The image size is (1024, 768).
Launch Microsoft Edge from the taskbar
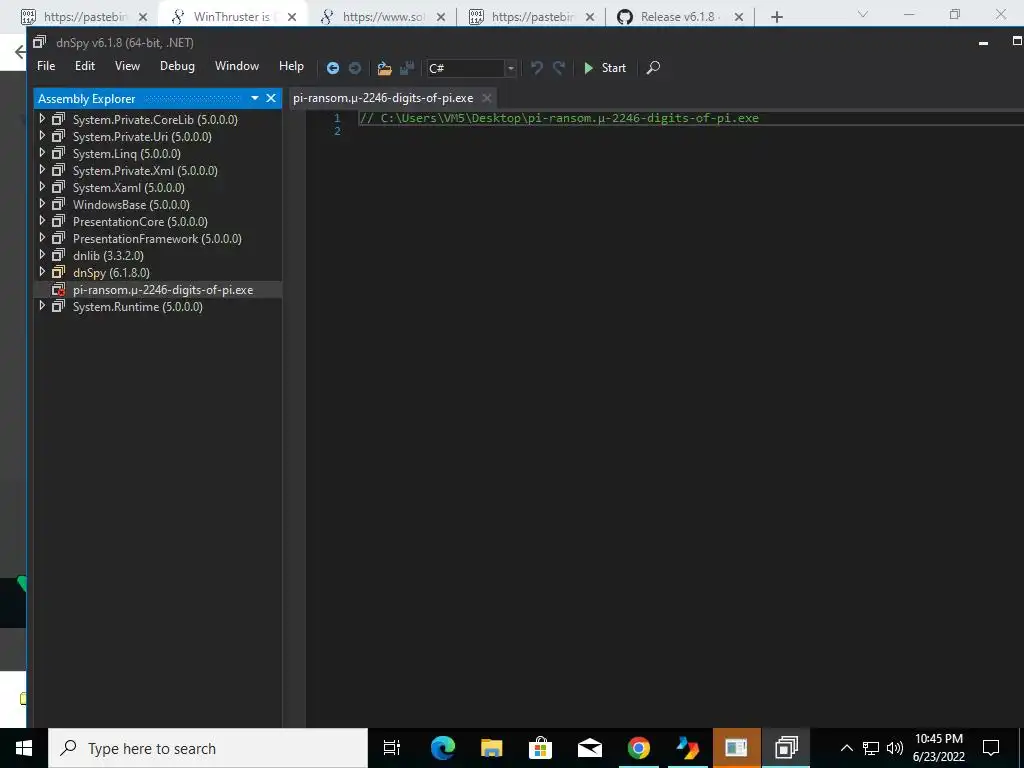[x=442, y=748]
